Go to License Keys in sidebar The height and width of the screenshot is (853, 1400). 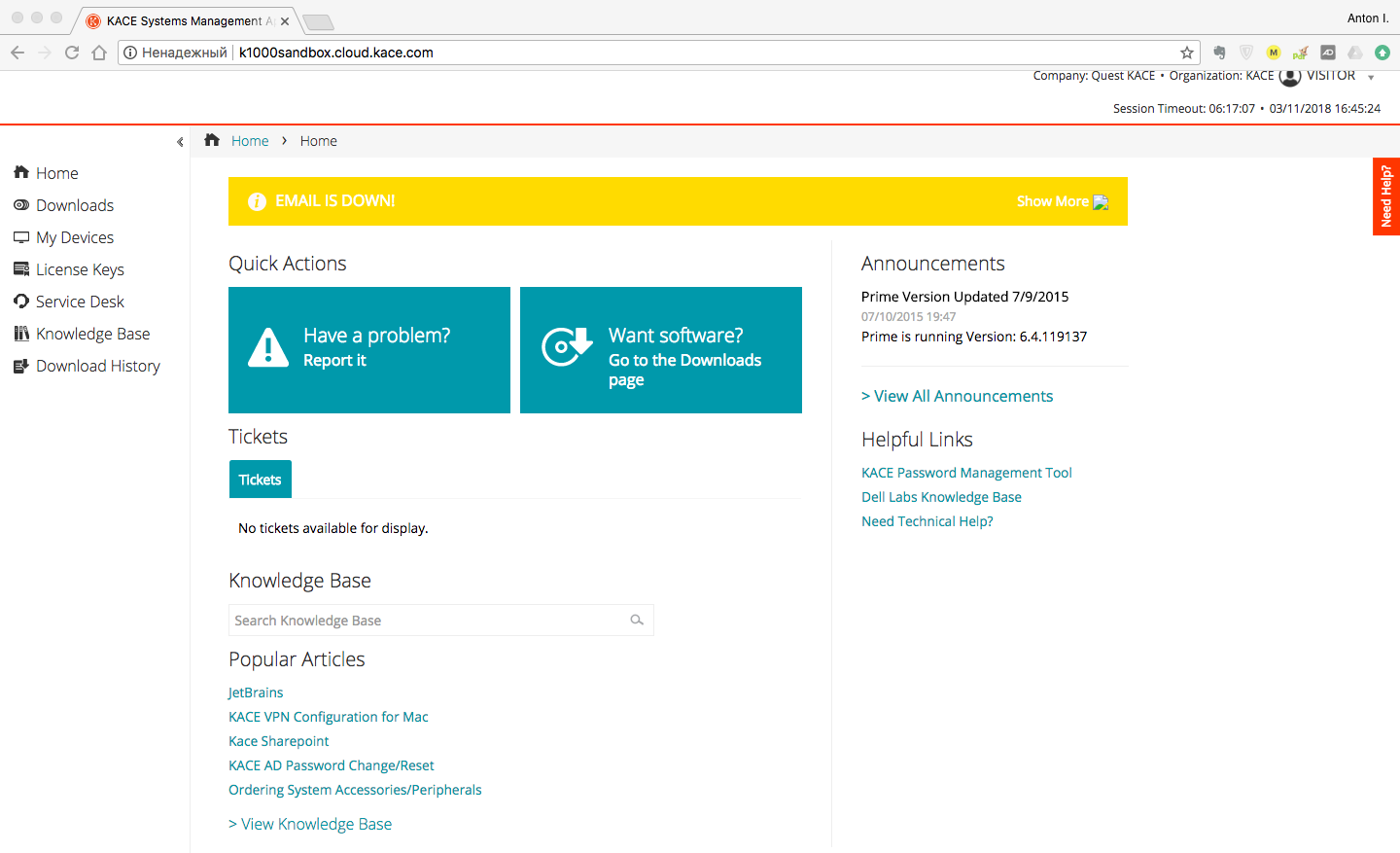click(80, 269)
